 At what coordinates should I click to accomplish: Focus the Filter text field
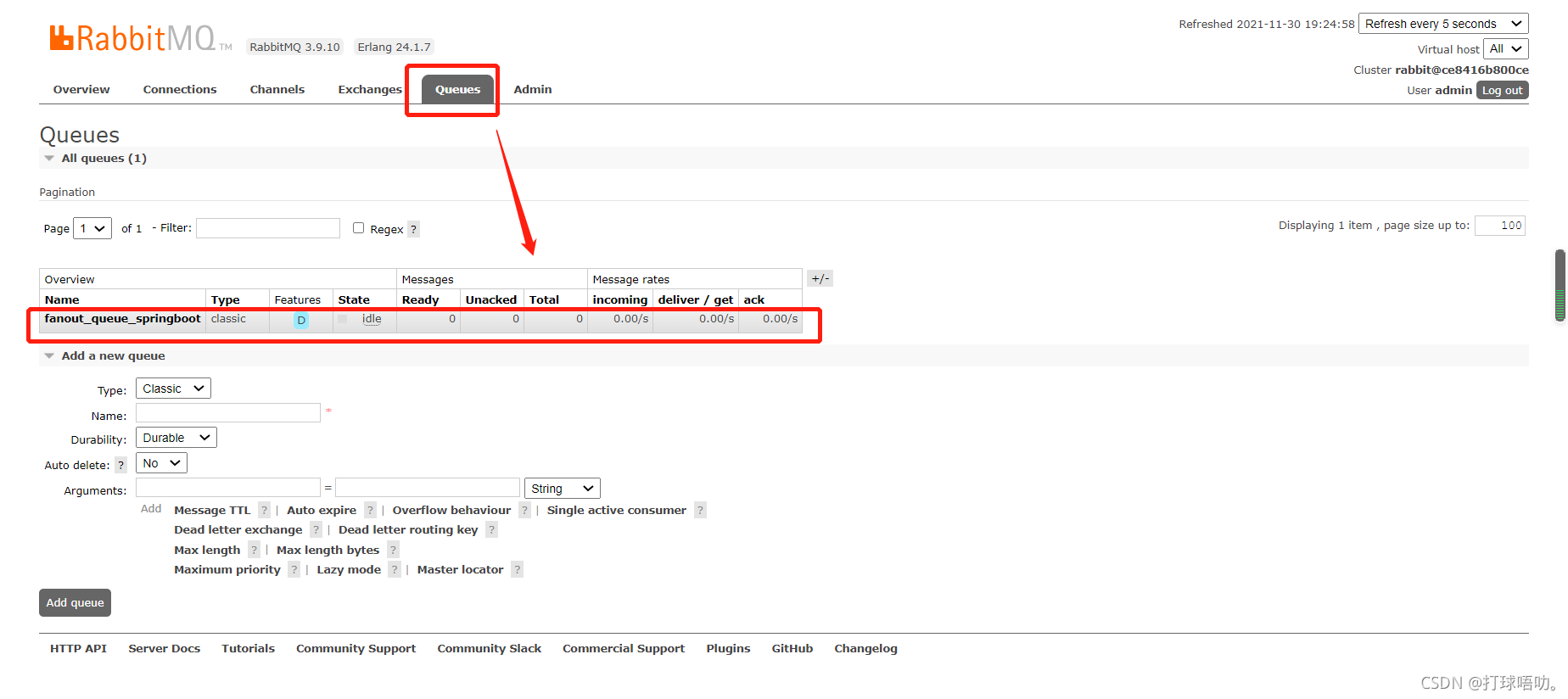(268, 228)
